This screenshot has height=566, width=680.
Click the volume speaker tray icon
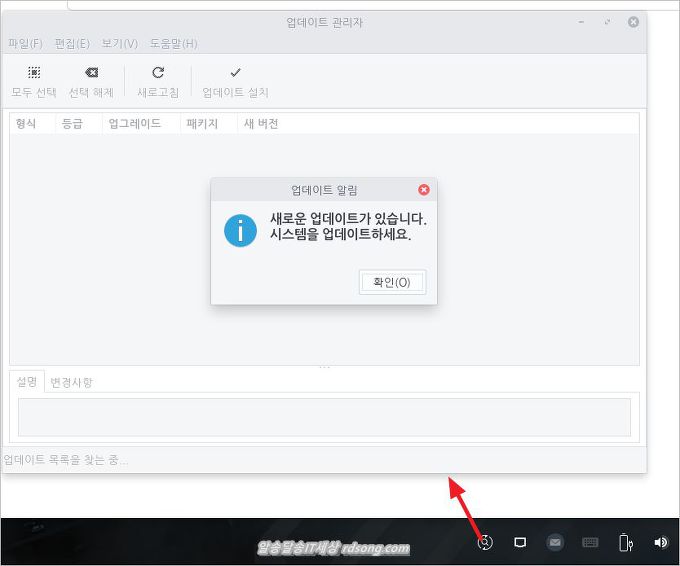(x=660, y=542)
